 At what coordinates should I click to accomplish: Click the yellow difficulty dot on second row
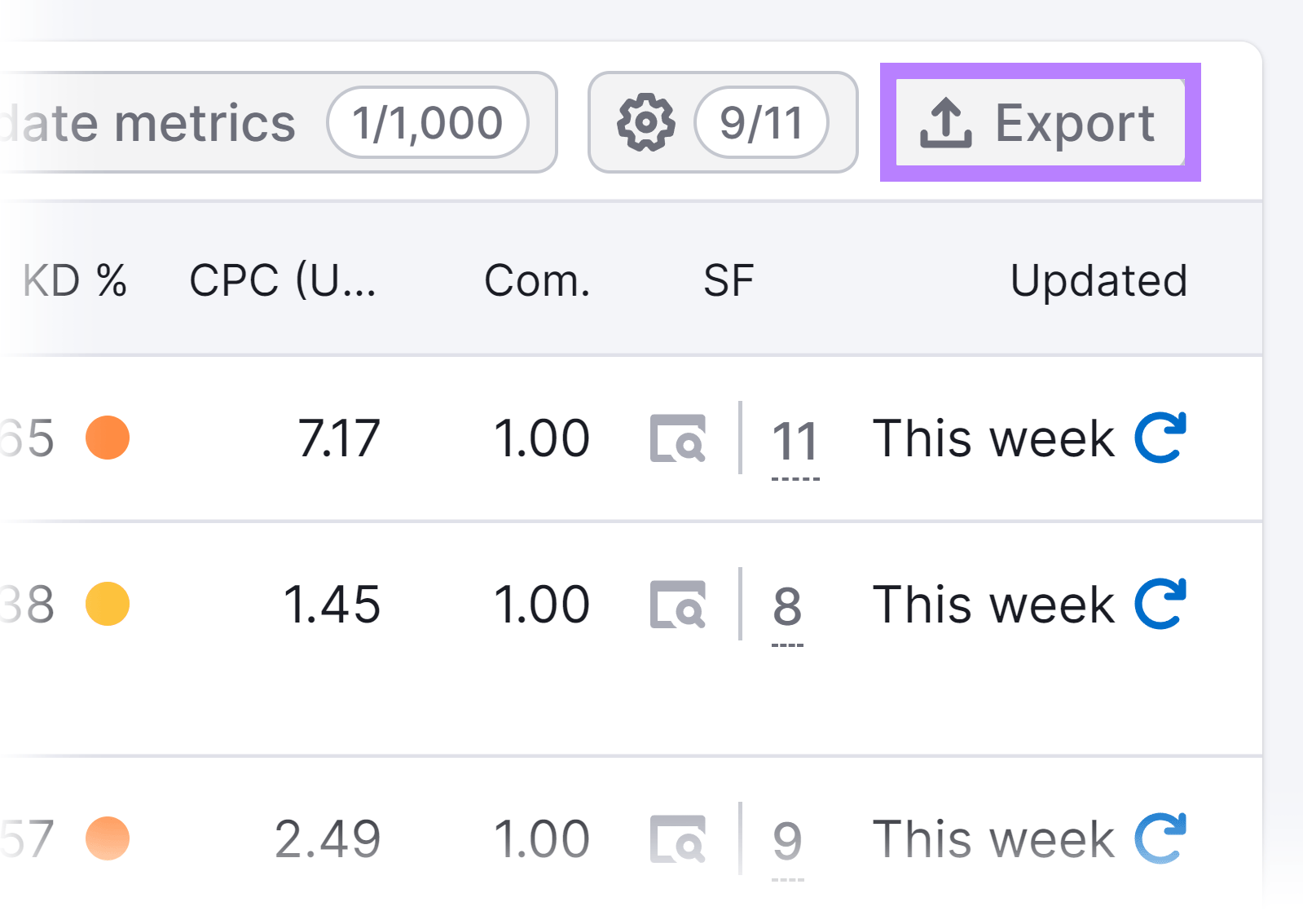[107, 603]
